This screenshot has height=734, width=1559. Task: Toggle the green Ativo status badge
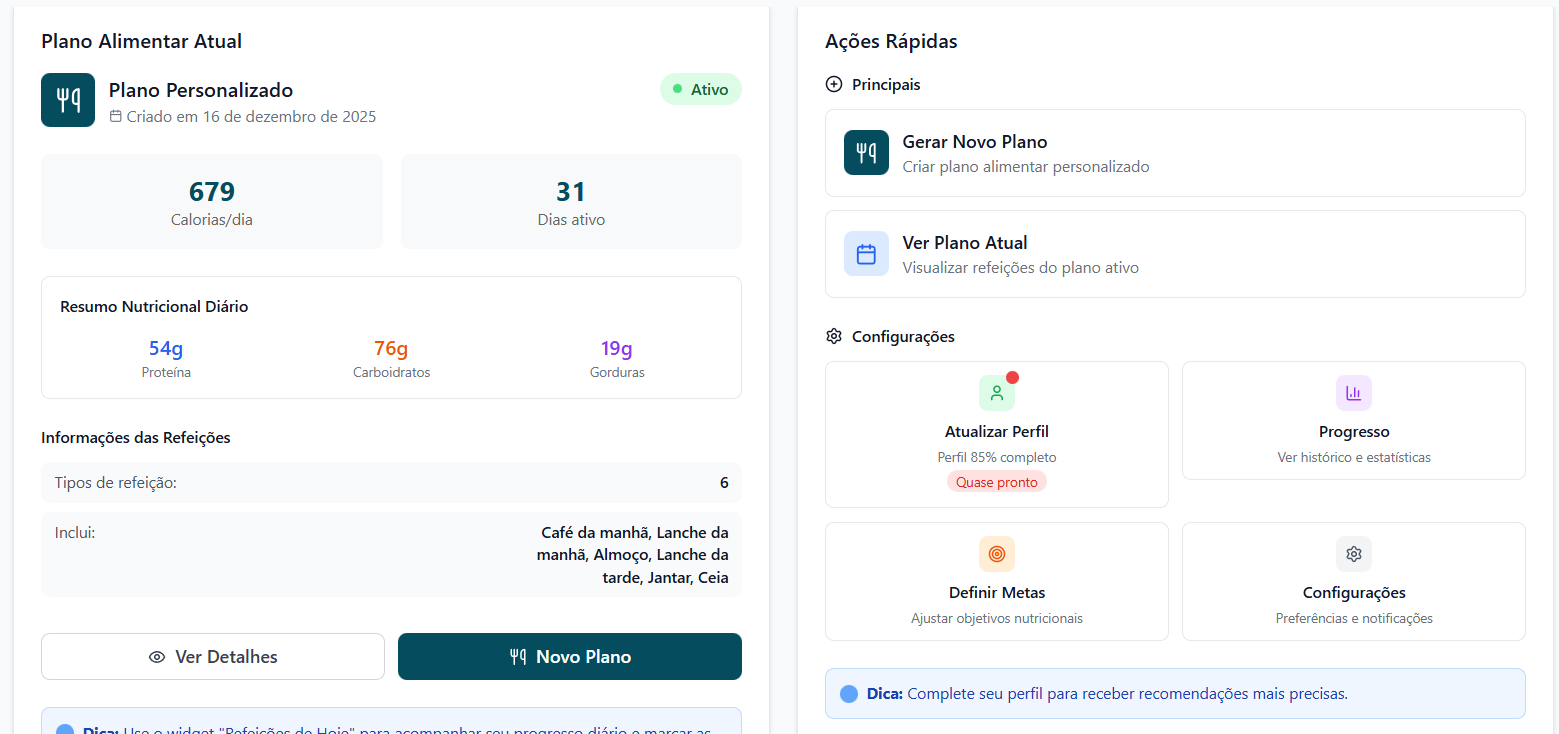(x=700, y=89)
